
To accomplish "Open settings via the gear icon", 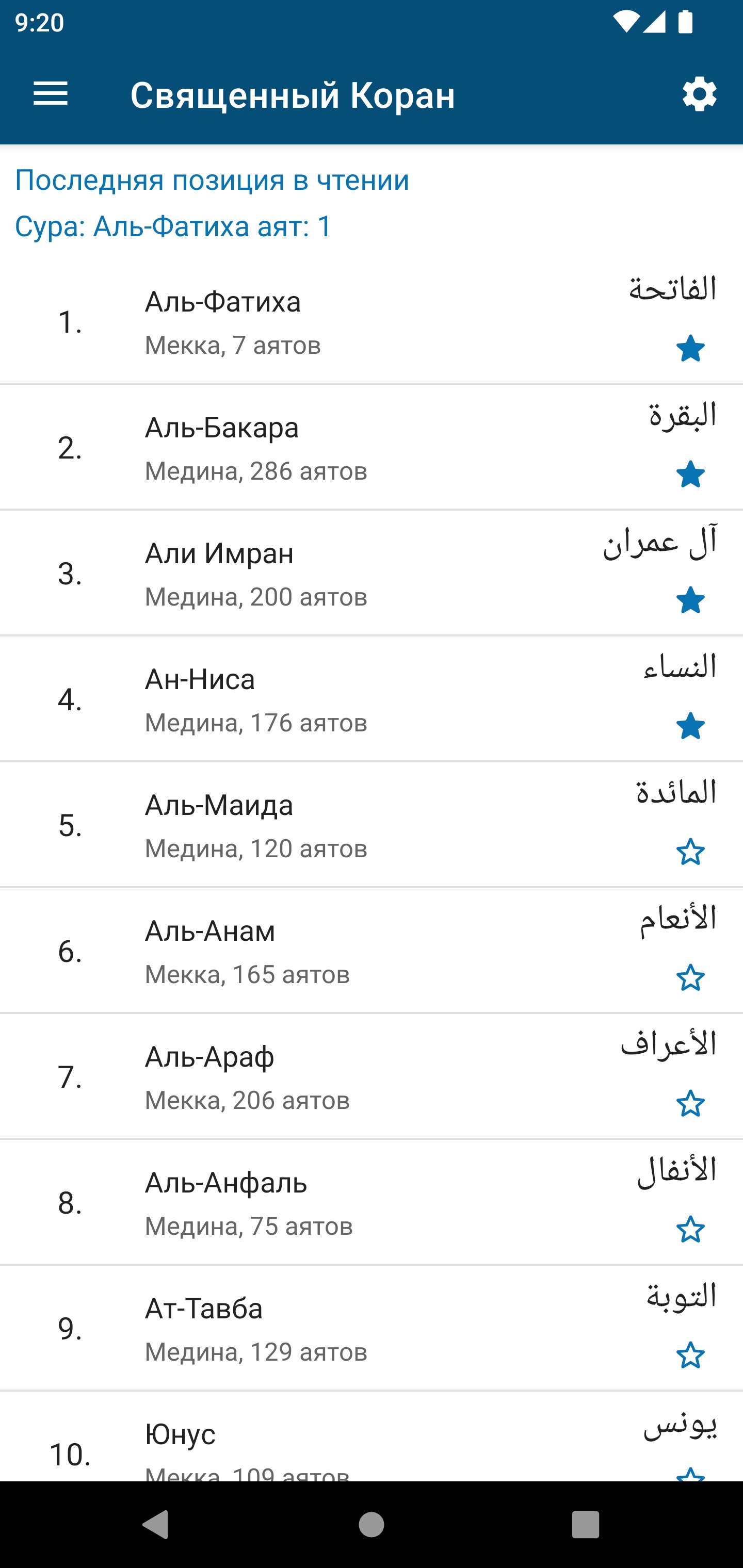I will [x=699, y=94].
